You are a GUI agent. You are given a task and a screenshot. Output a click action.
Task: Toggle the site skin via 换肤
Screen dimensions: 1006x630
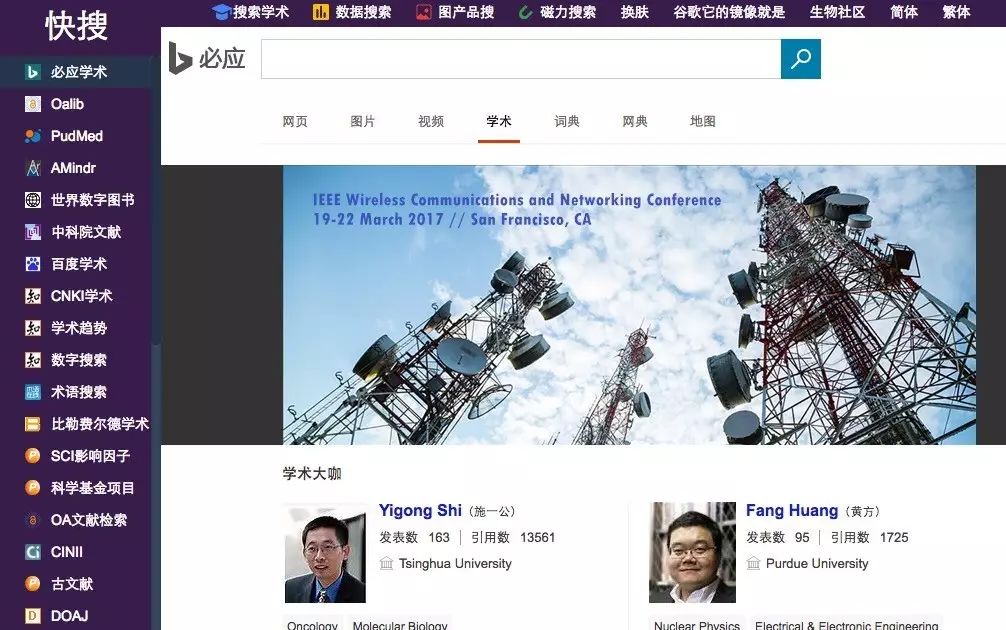[x=634, y=13]
